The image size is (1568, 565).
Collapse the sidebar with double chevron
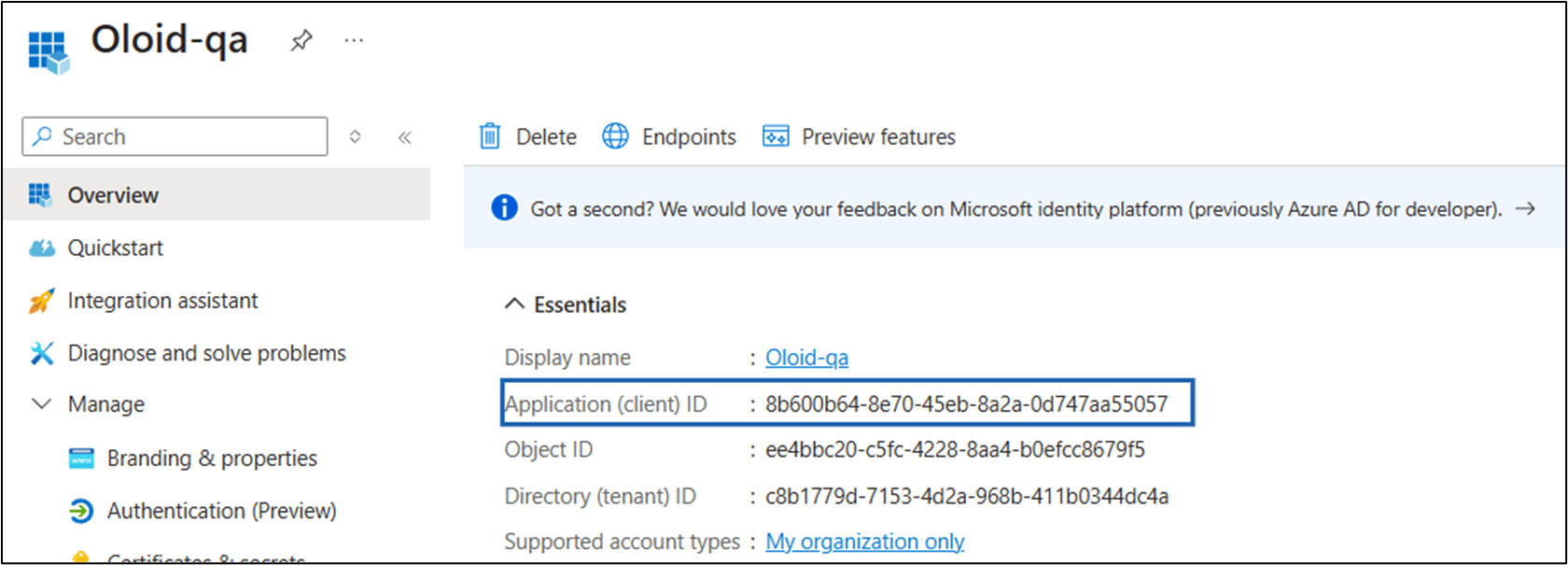tap(404, 137)
